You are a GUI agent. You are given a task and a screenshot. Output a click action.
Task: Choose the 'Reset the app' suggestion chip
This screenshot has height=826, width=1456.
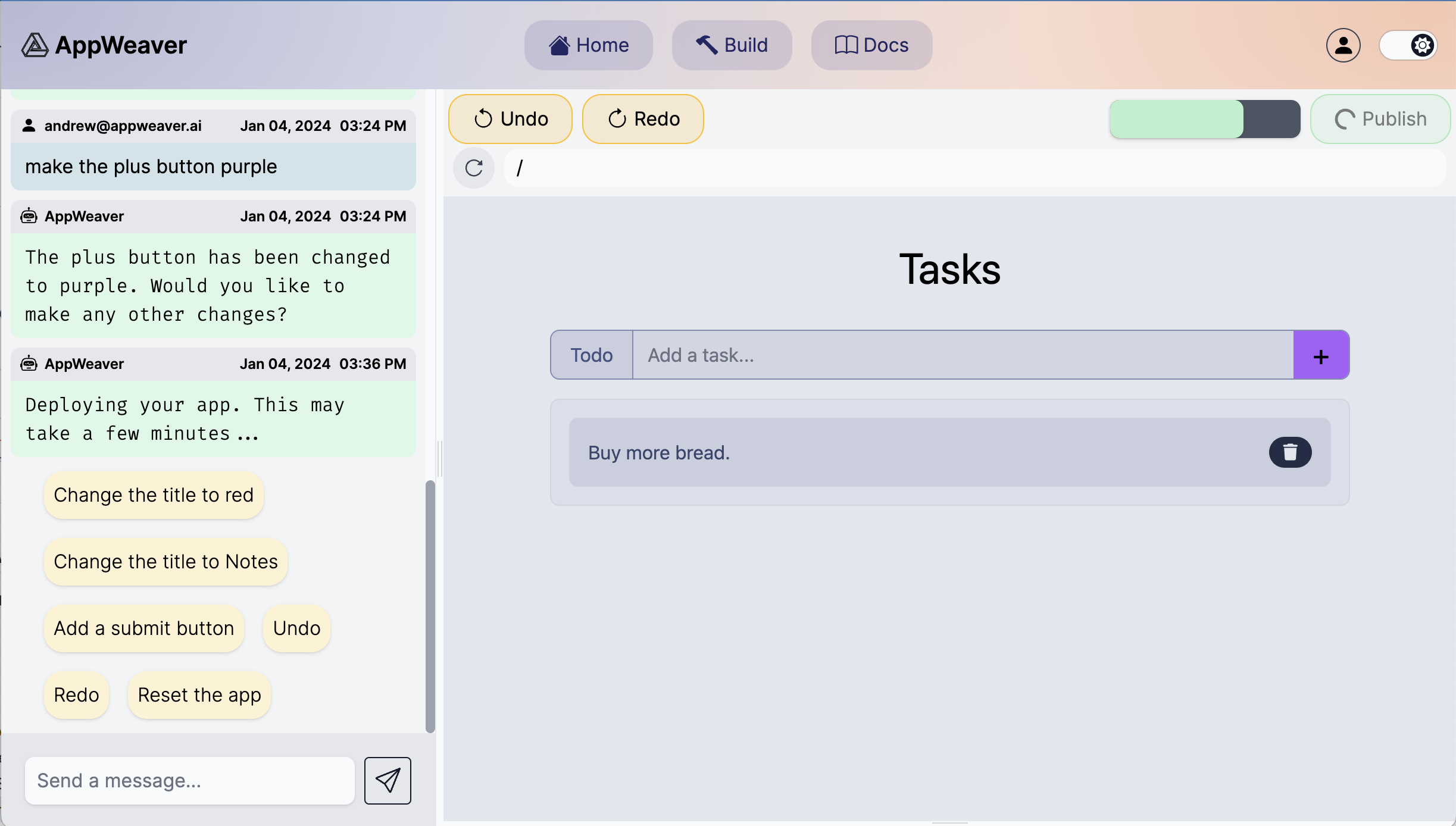point(199,695)
